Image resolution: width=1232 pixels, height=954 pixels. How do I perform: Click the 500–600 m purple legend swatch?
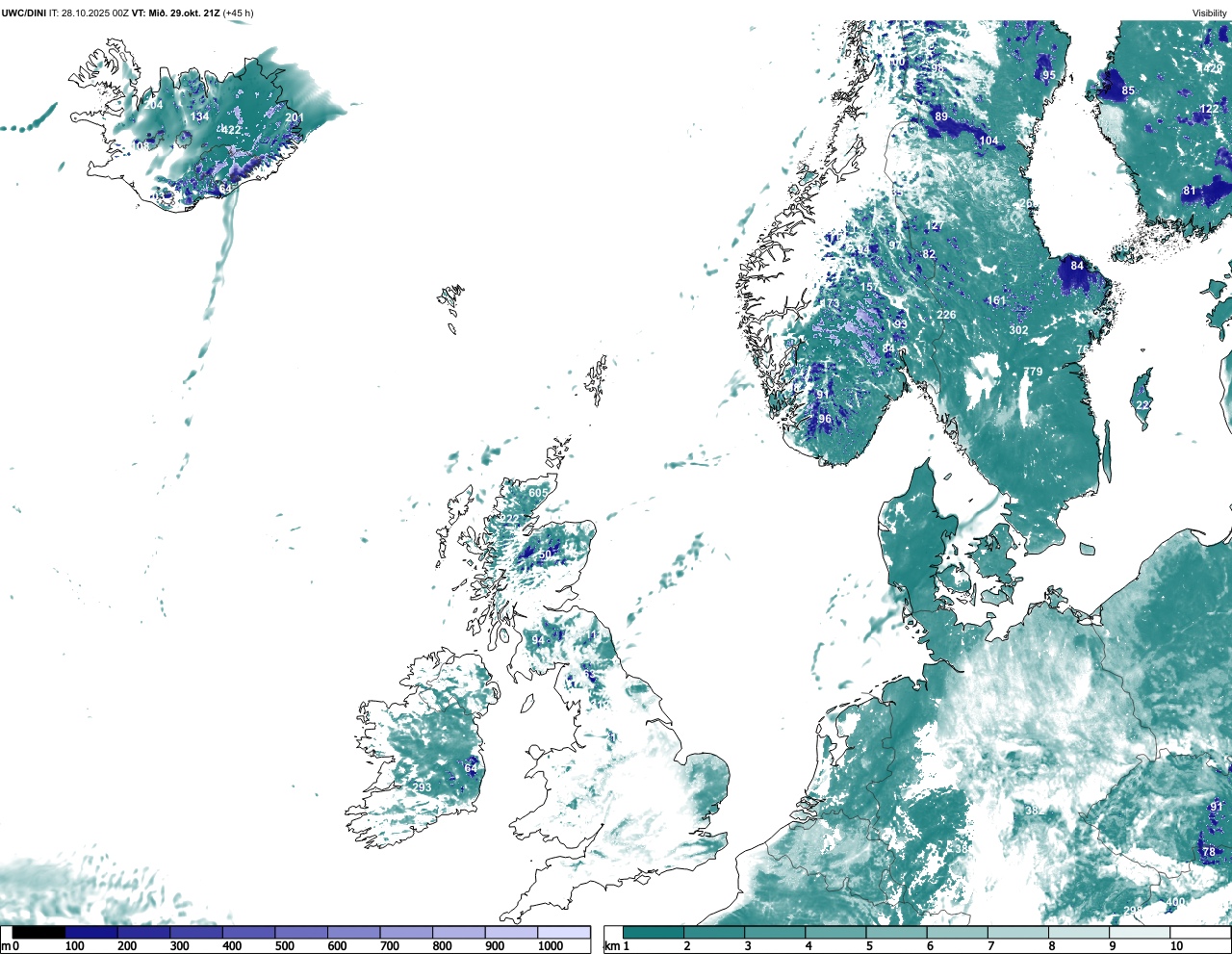pos(301,933)
